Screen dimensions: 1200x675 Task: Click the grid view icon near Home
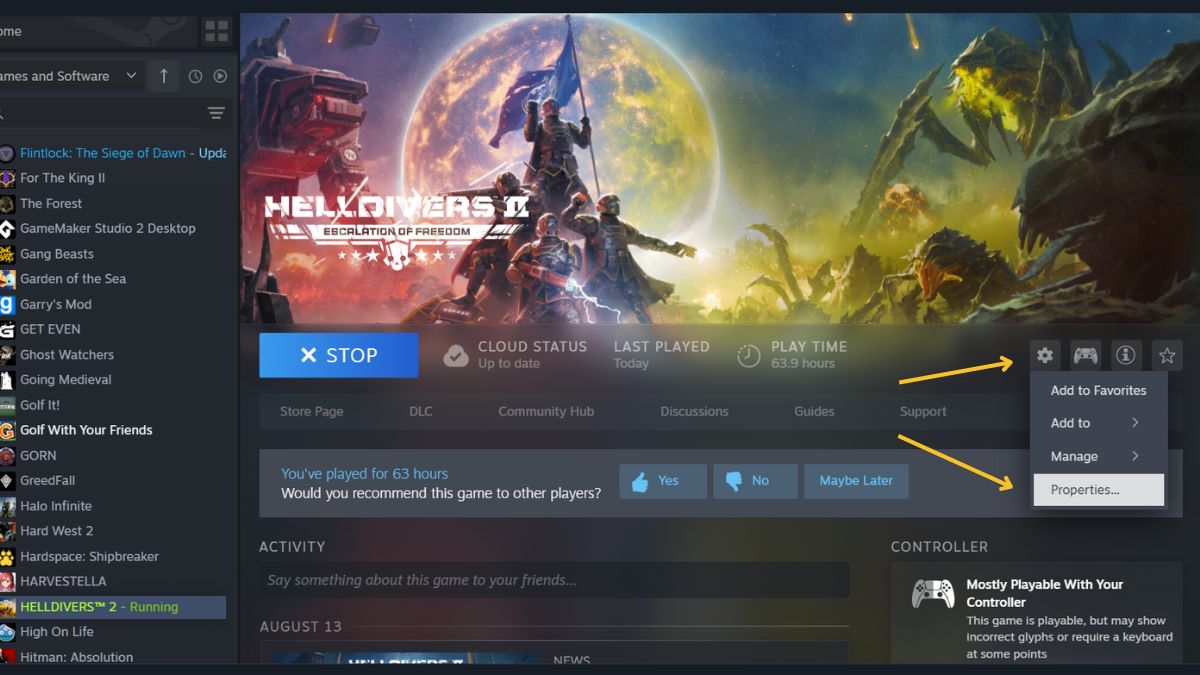216,31
